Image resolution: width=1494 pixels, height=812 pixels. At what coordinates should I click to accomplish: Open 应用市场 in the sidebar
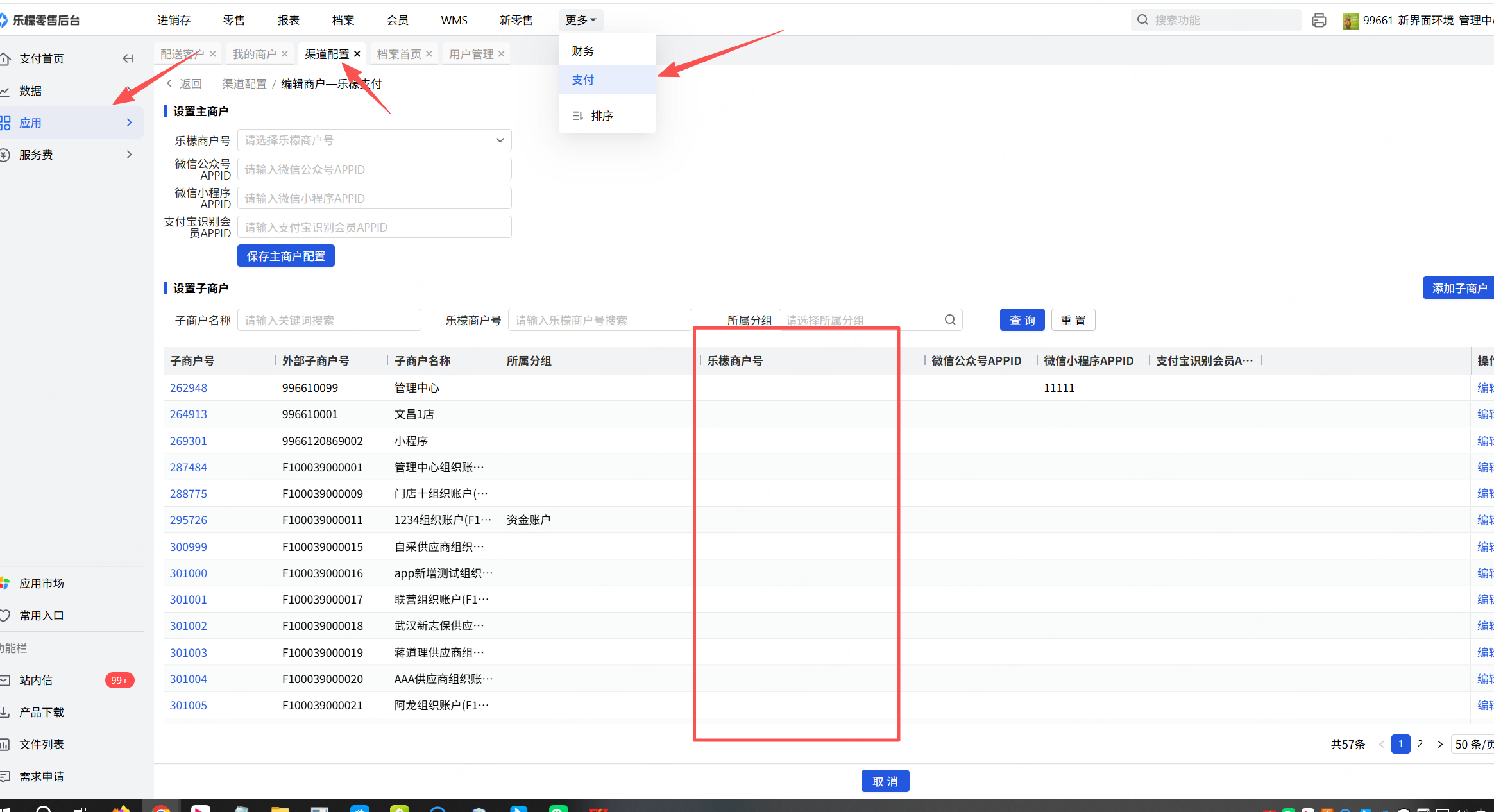pyautogui.click(x=41, y=583)
